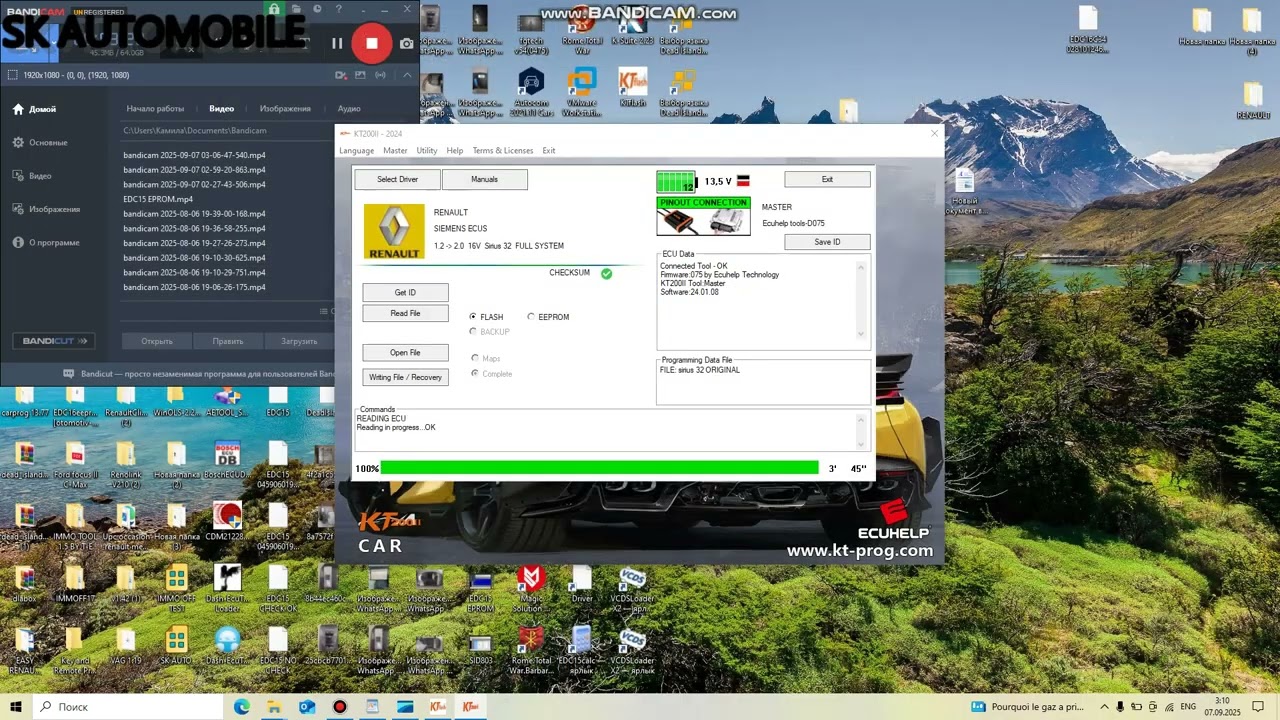Viewport: 1280px width, 720px height.
Task: Select Maps radio button
Action: click(475, 358)
